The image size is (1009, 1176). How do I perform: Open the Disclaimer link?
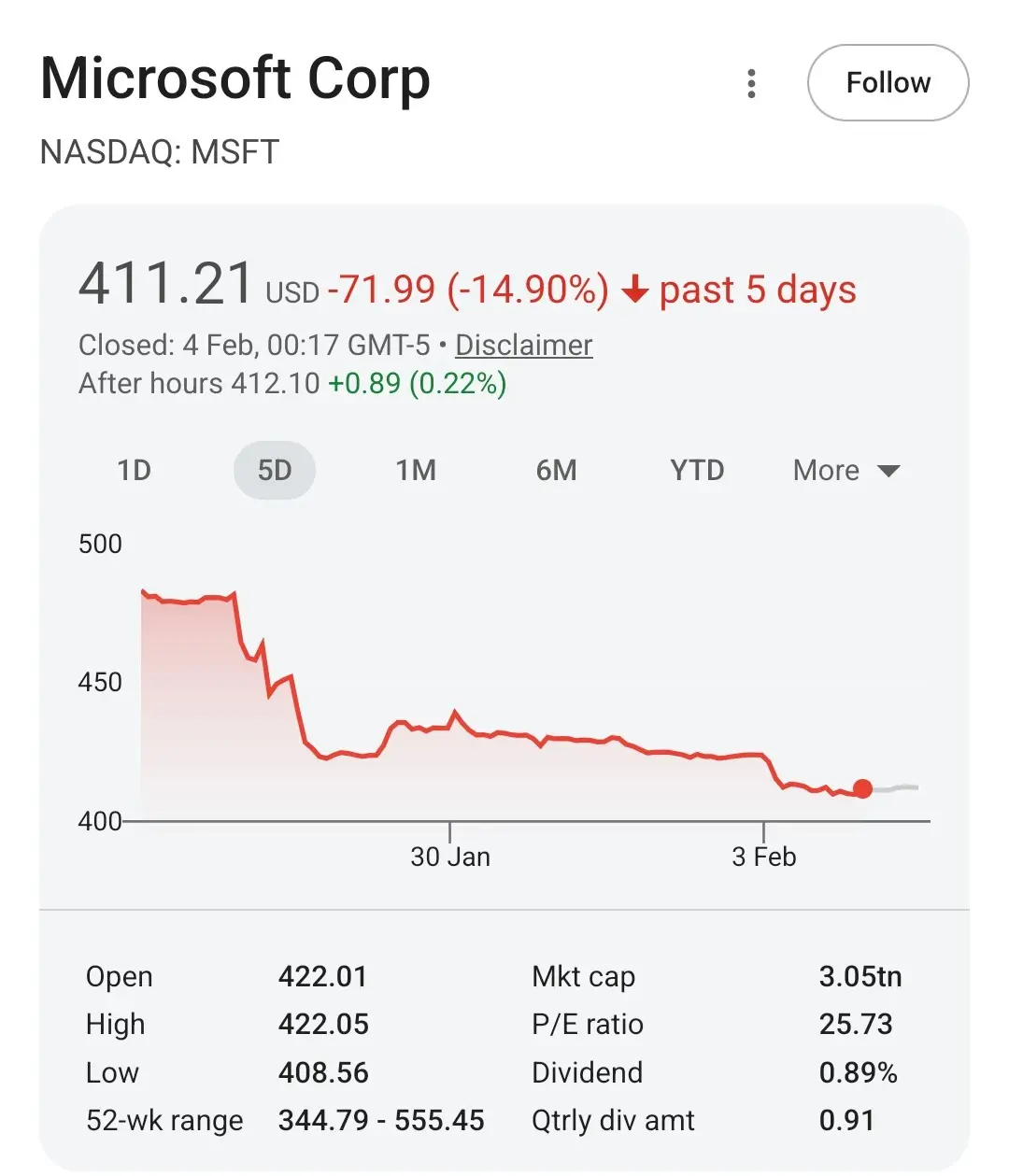[x=523, y=345]
